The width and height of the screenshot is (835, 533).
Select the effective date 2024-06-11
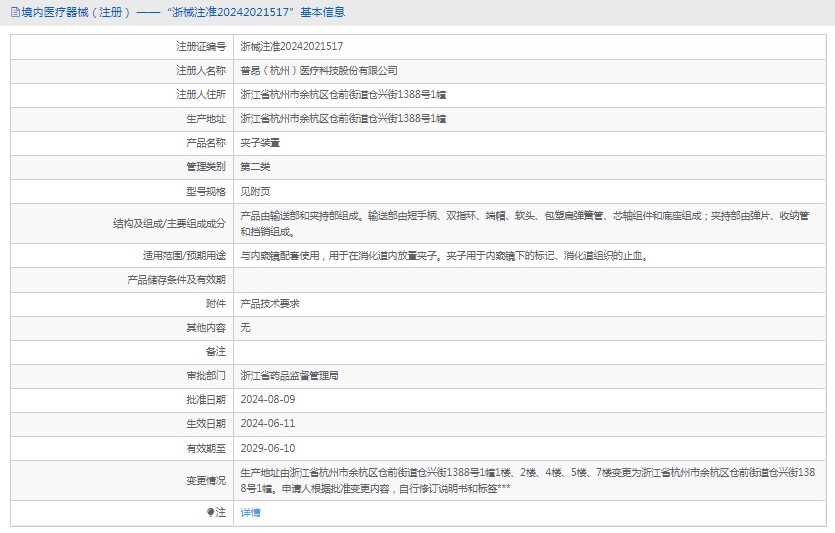coord(268,423)
